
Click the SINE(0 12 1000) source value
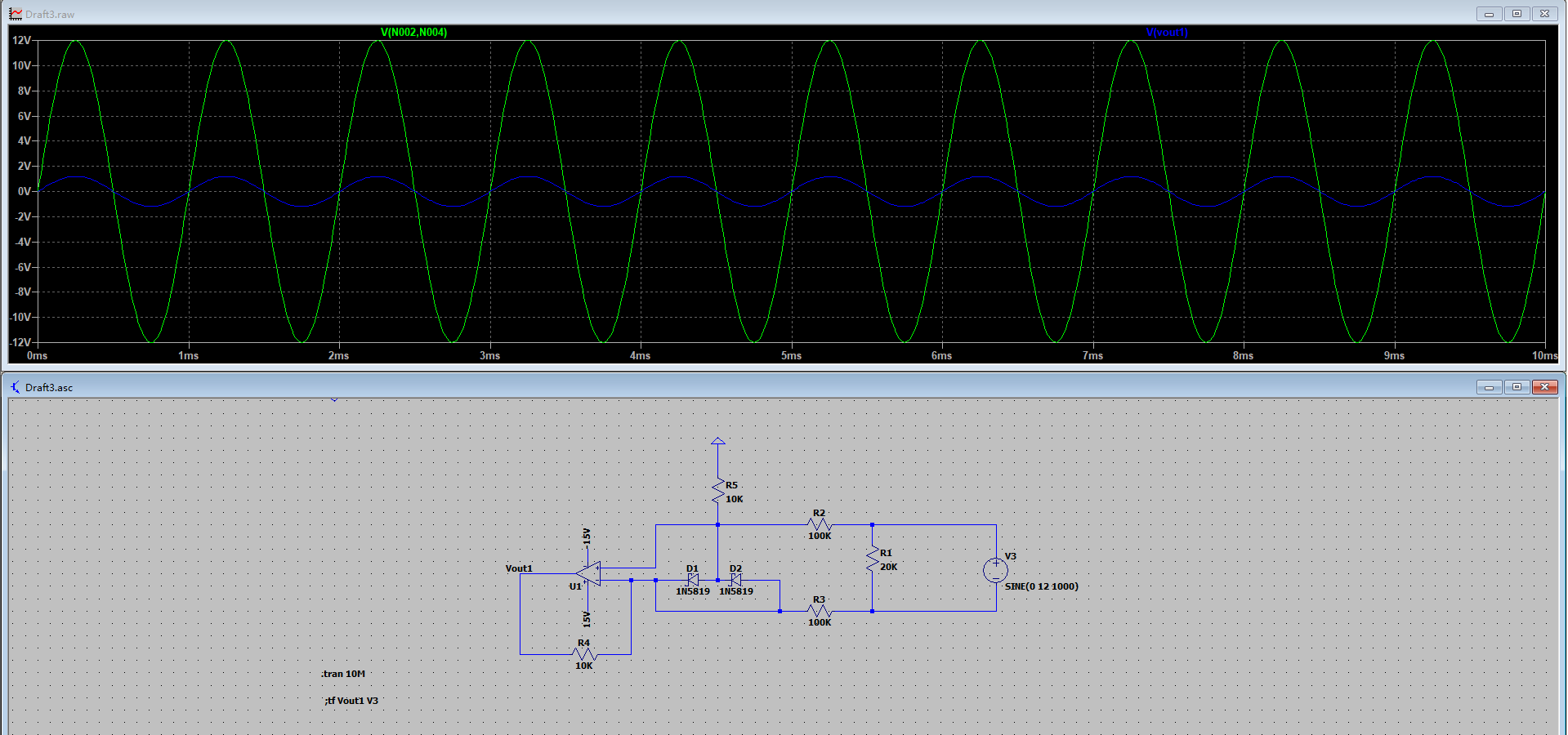(1041, 586)
